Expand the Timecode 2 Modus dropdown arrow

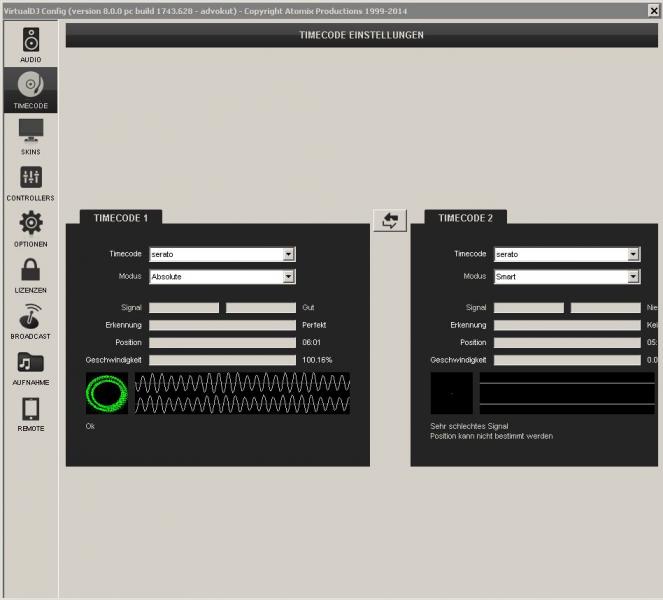click(x=633, y=277)
